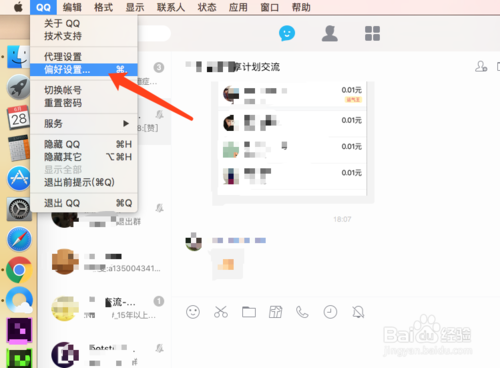Open the 格式 menu
500x368 pixels.
tap(103, 7)
